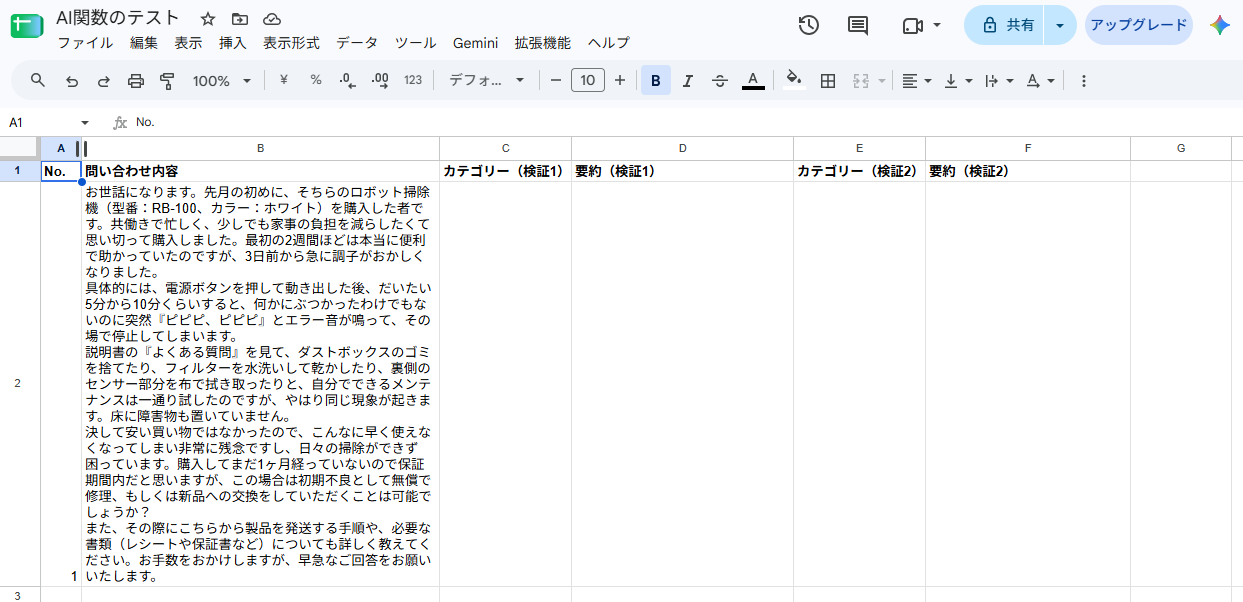Expand the name box dropdown arrow
The image size is (1243, 602).
(85, 122)
